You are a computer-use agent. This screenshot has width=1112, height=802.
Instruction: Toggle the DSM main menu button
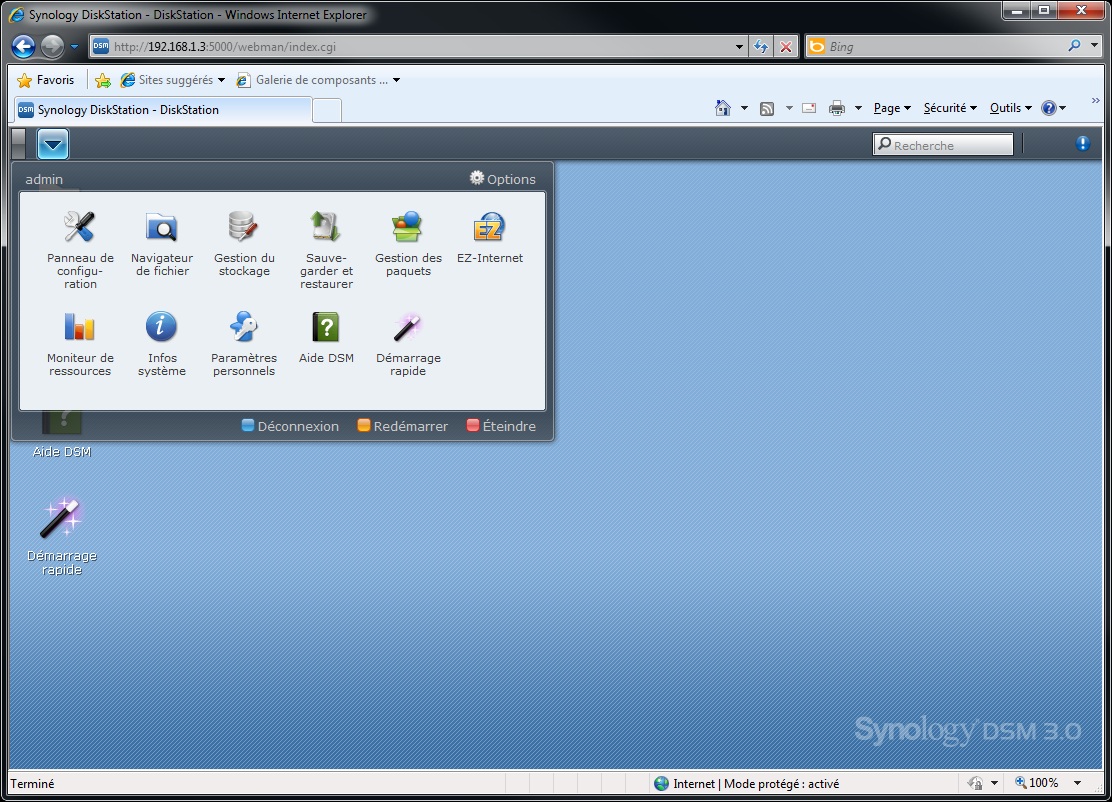point(53,144)
